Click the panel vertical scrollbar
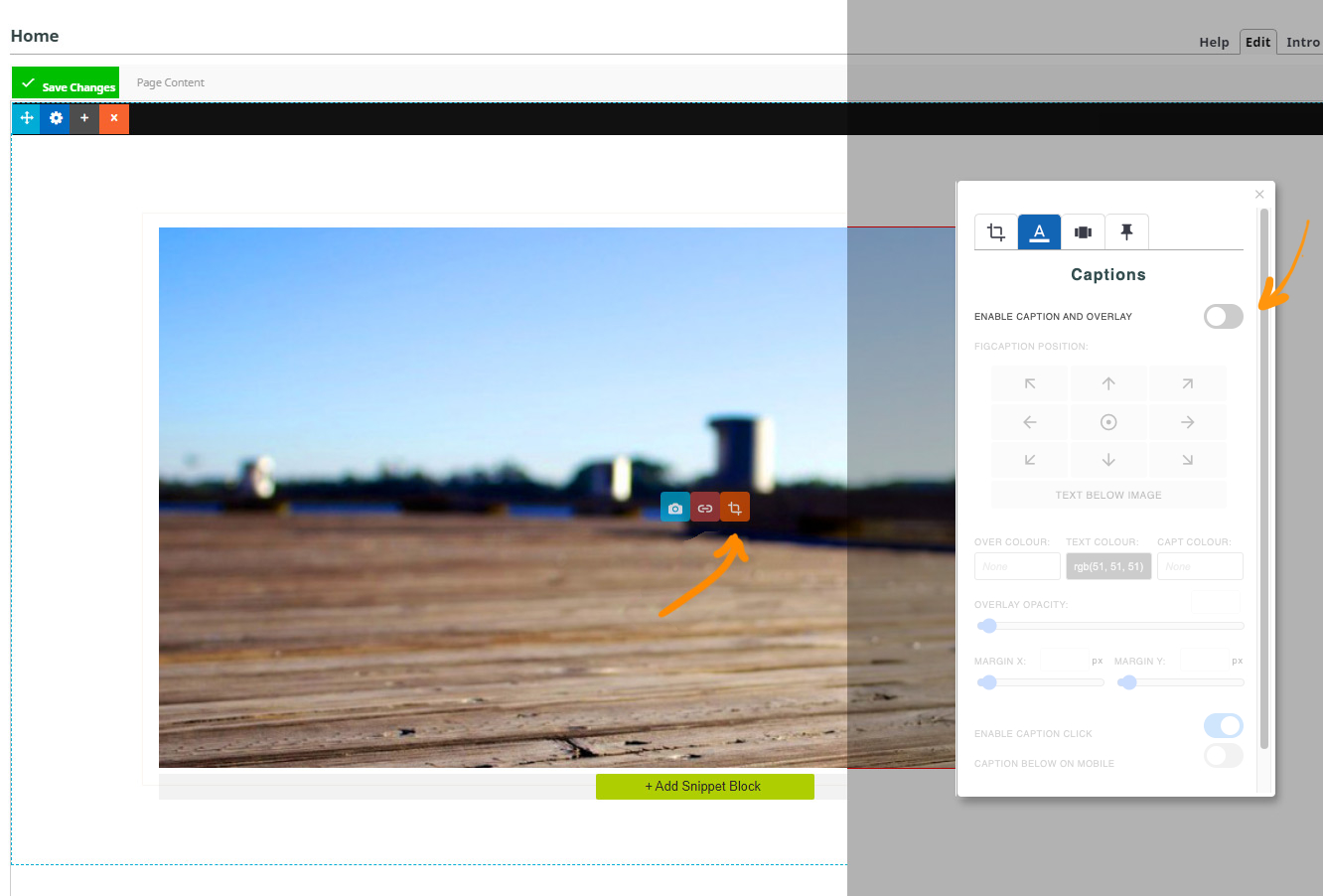This screenshot has height=896, width=1323. (1264, 477)
